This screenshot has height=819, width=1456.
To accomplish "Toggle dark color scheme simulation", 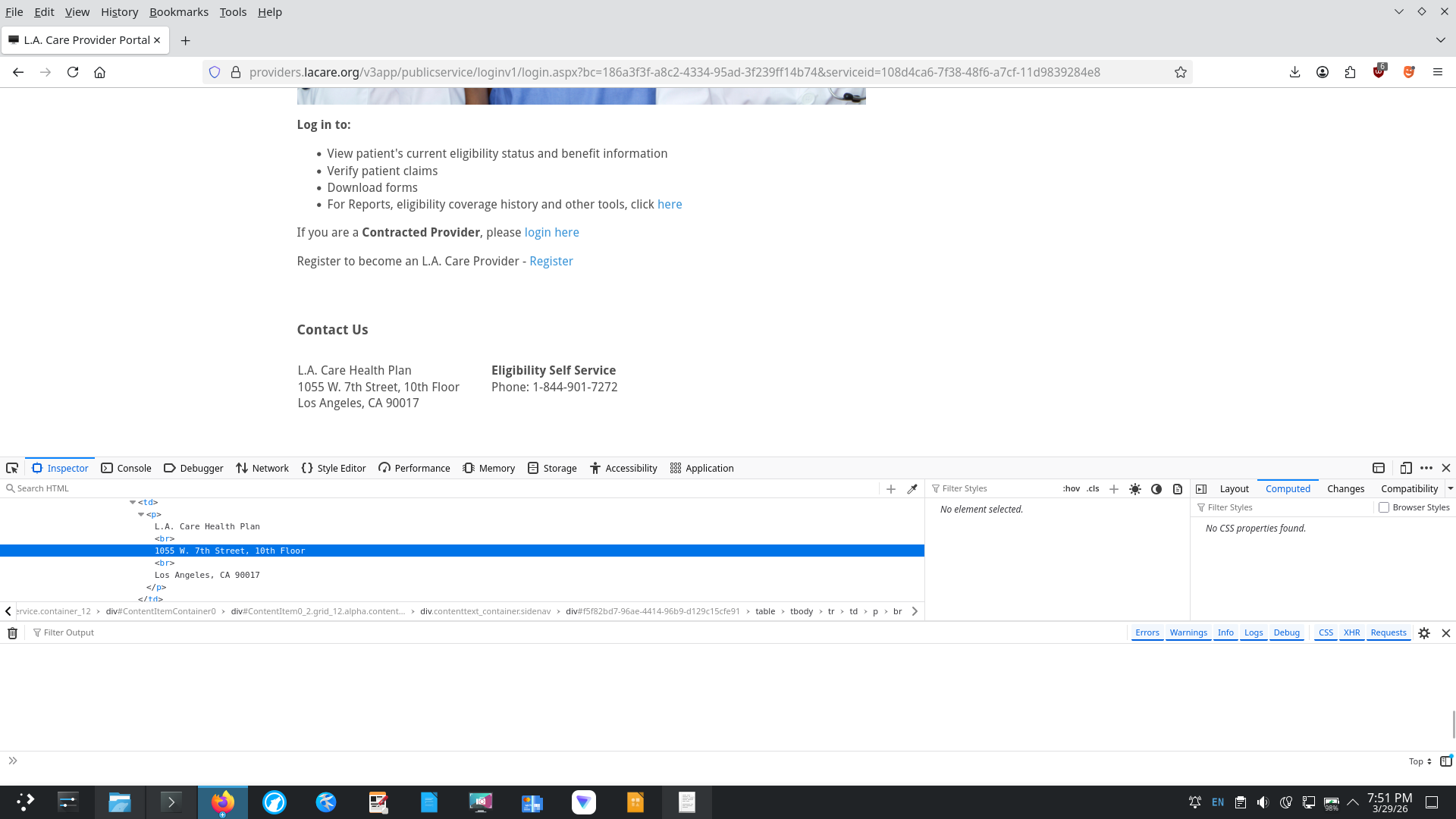I will [1156, 489].
